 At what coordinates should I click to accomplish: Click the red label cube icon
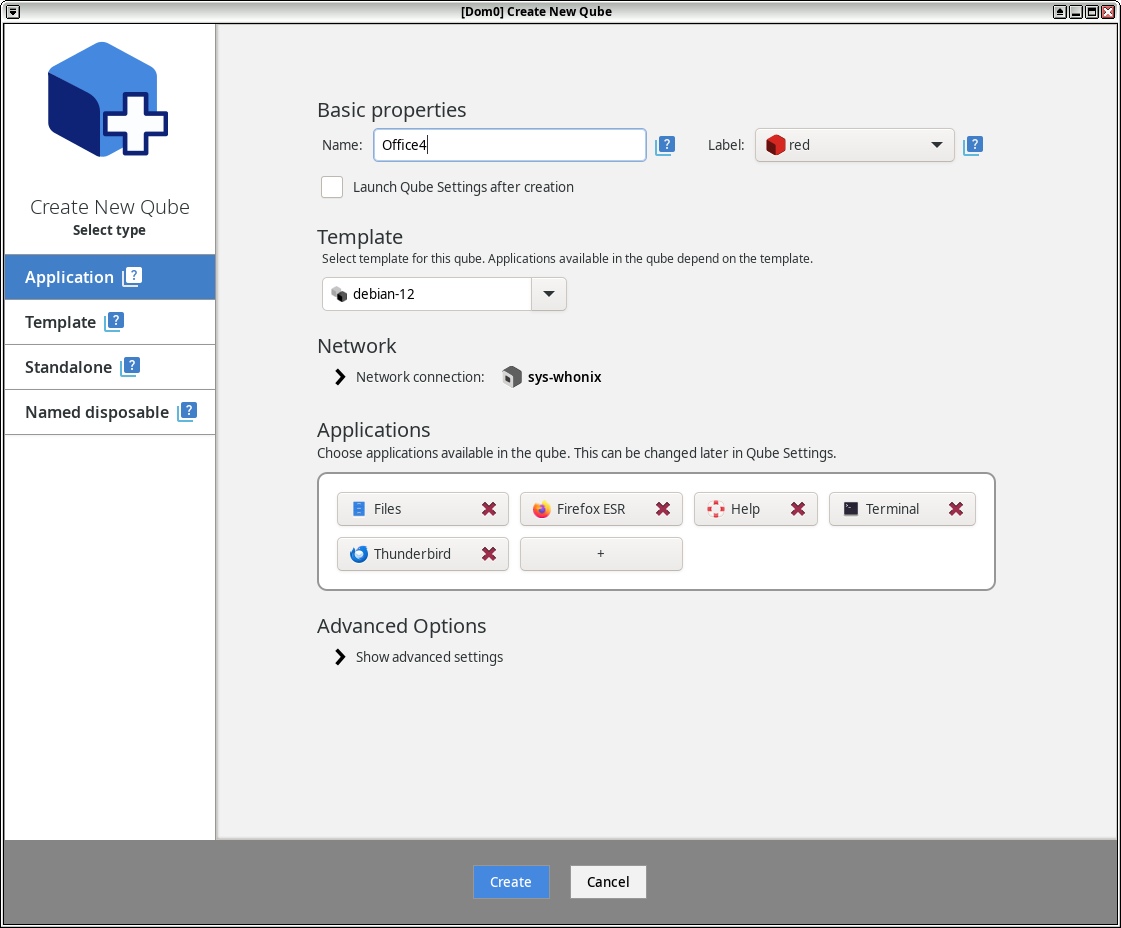pyautogui.click(x=776, y=145)
